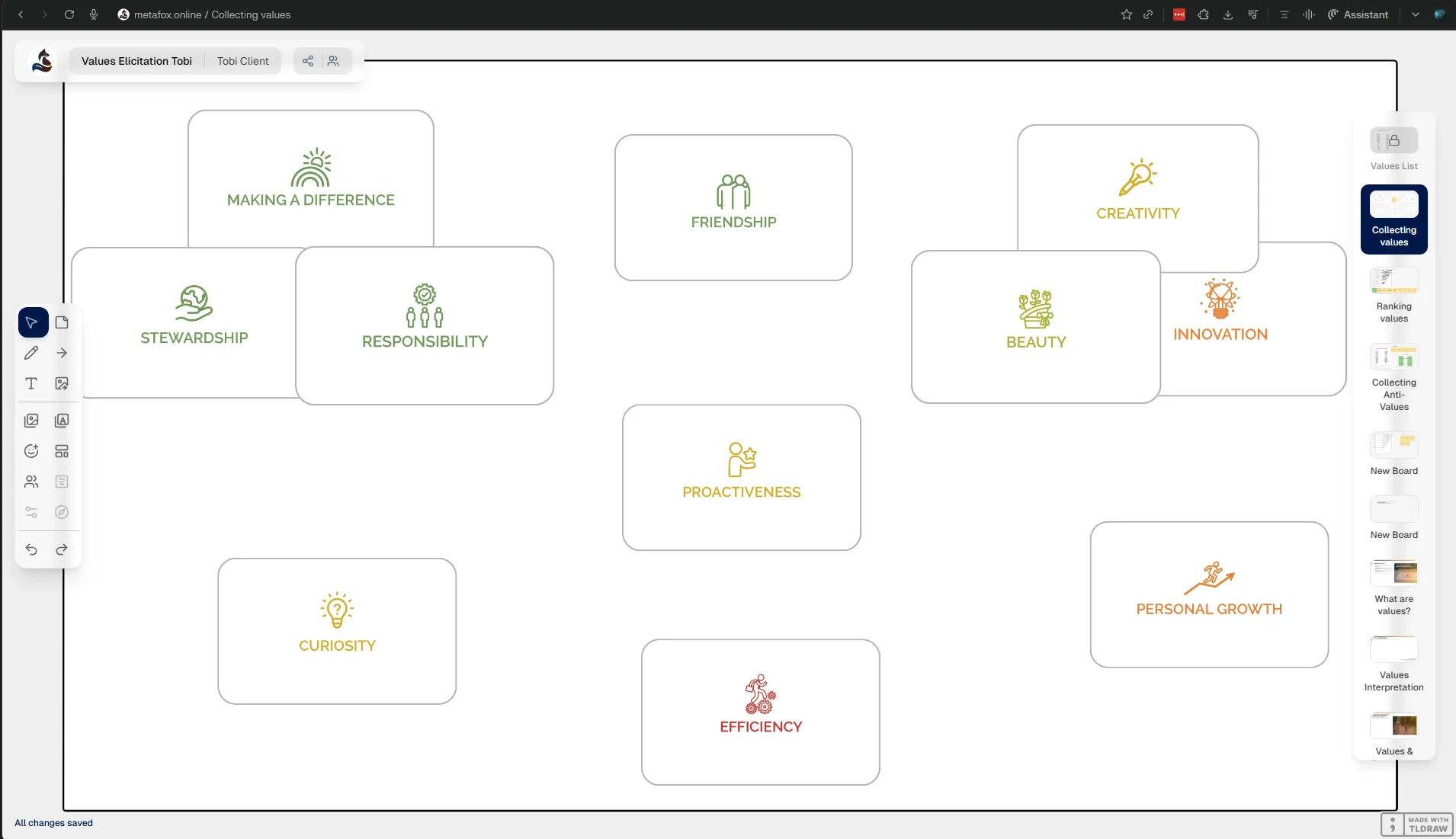Open the Tobi Client selector
1456x839 pixels.
point(242,61)
